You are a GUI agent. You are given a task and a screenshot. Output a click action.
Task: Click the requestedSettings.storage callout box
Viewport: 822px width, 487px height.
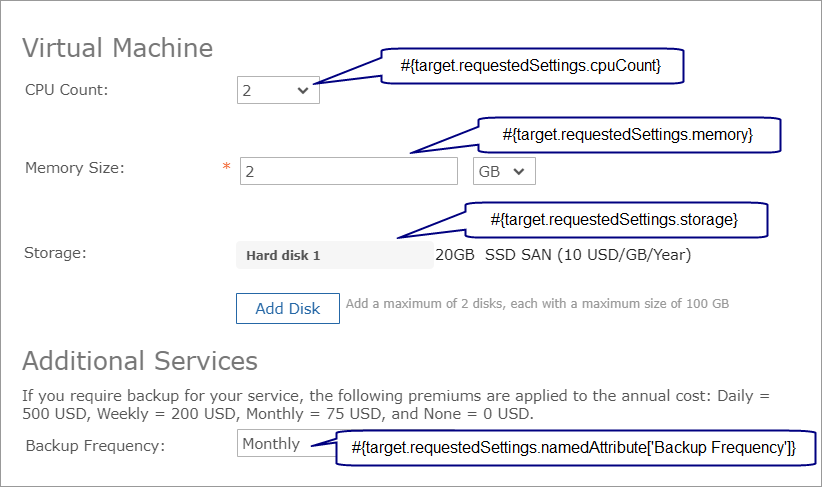coord(615,220)
